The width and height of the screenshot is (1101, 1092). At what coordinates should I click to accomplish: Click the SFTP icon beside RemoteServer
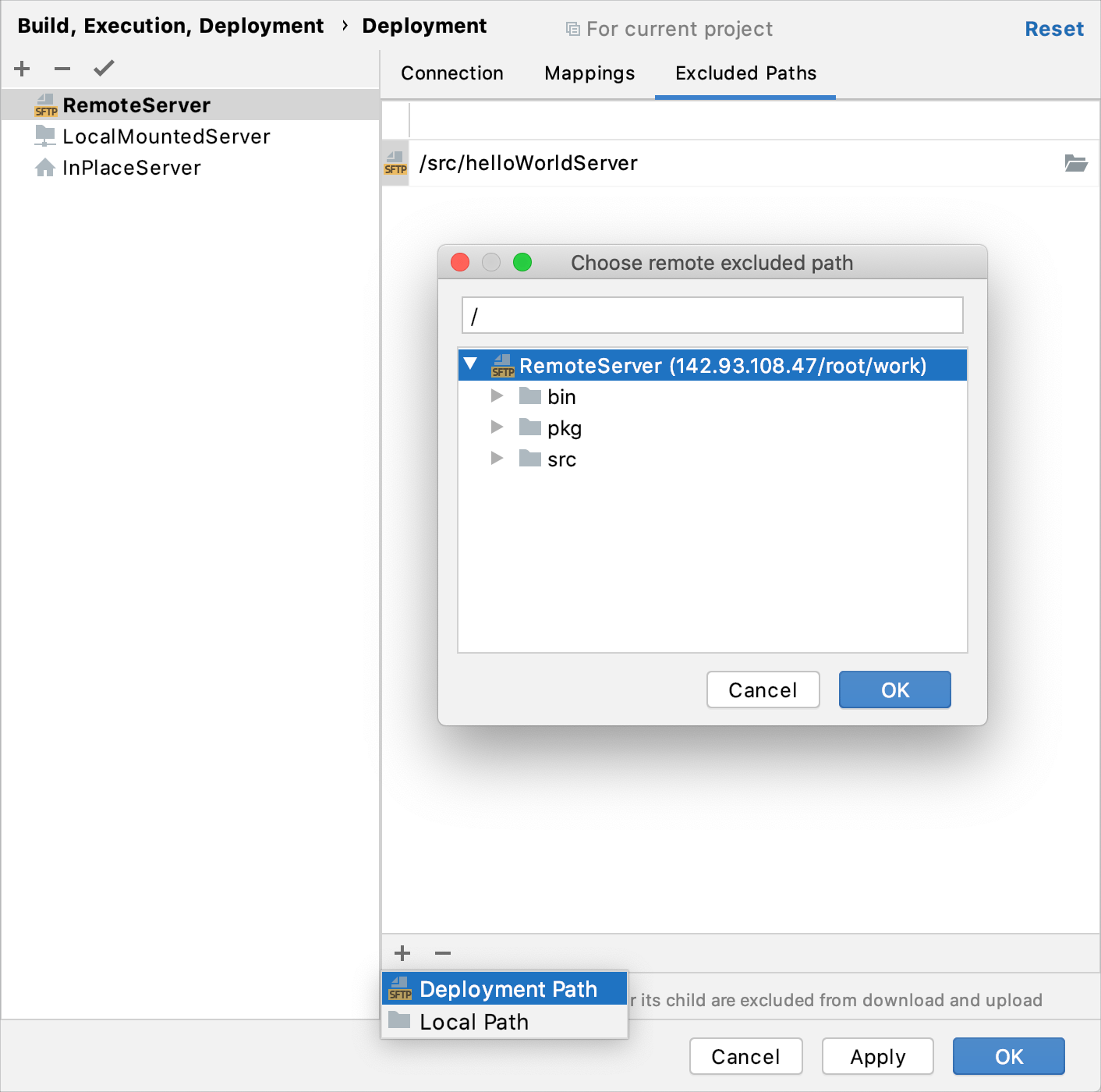(x=45, y=105)
